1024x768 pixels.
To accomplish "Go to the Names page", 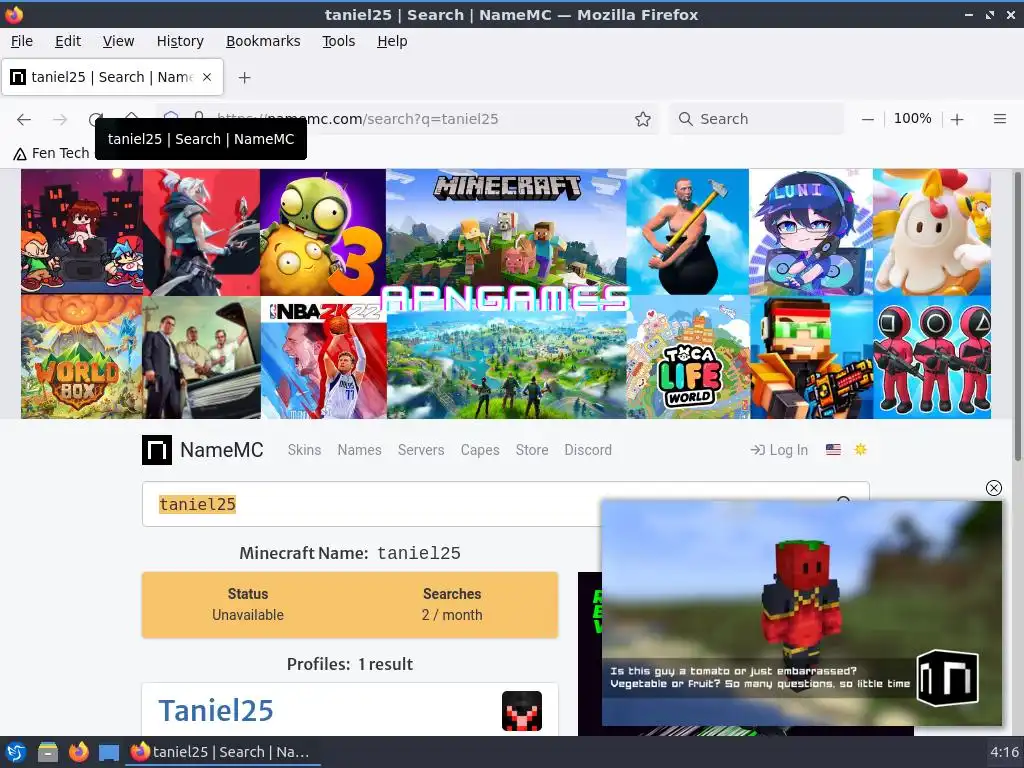I will coord(359,450).
